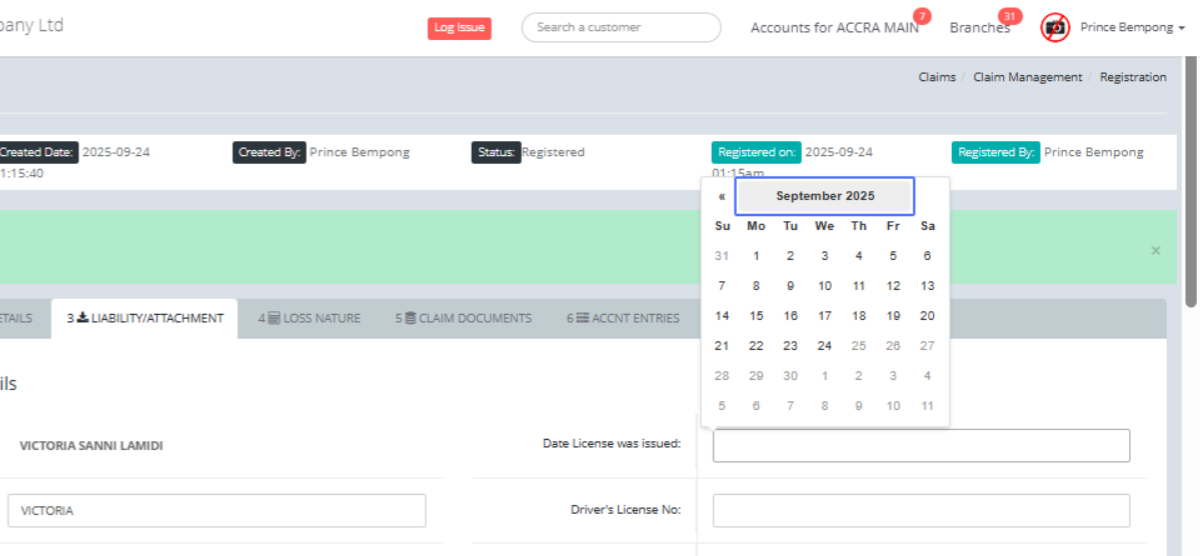The width and height of the screenshot is (1200, 556).
Task: Click the Branches notification badge showing 31
Action: click(x=1010, y=16)
